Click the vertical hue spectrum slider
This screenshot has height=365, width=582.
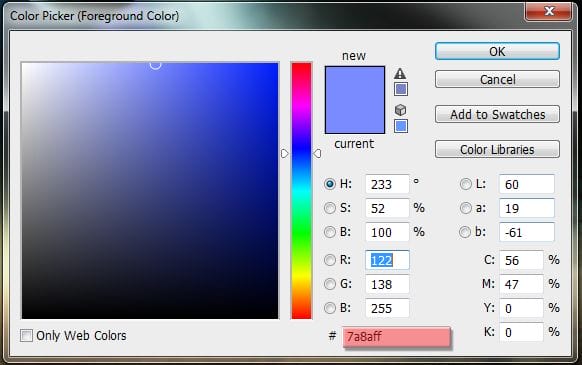point(301,190)
